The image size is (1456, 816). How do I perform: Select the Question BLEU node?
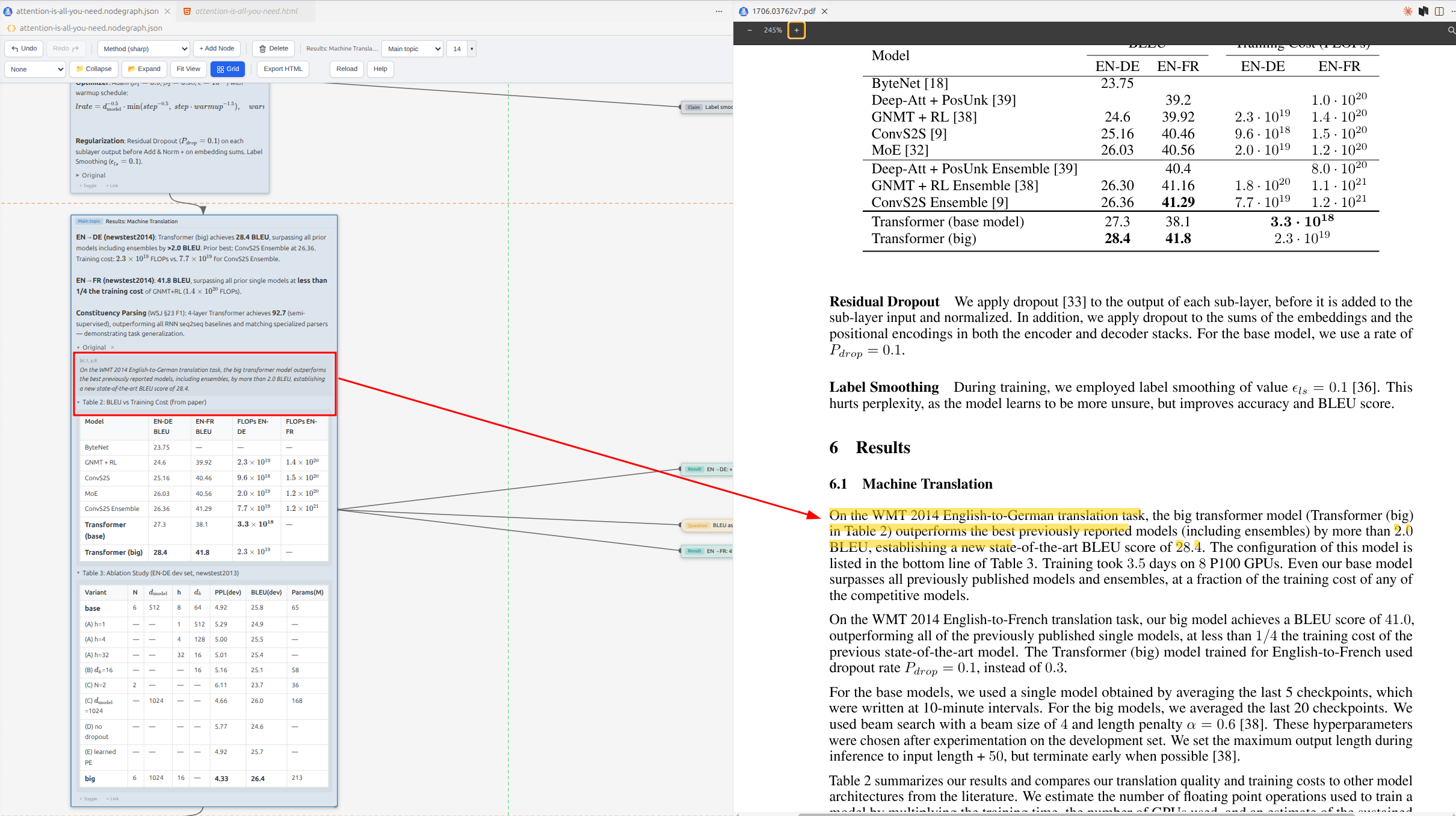coord(707,526)
